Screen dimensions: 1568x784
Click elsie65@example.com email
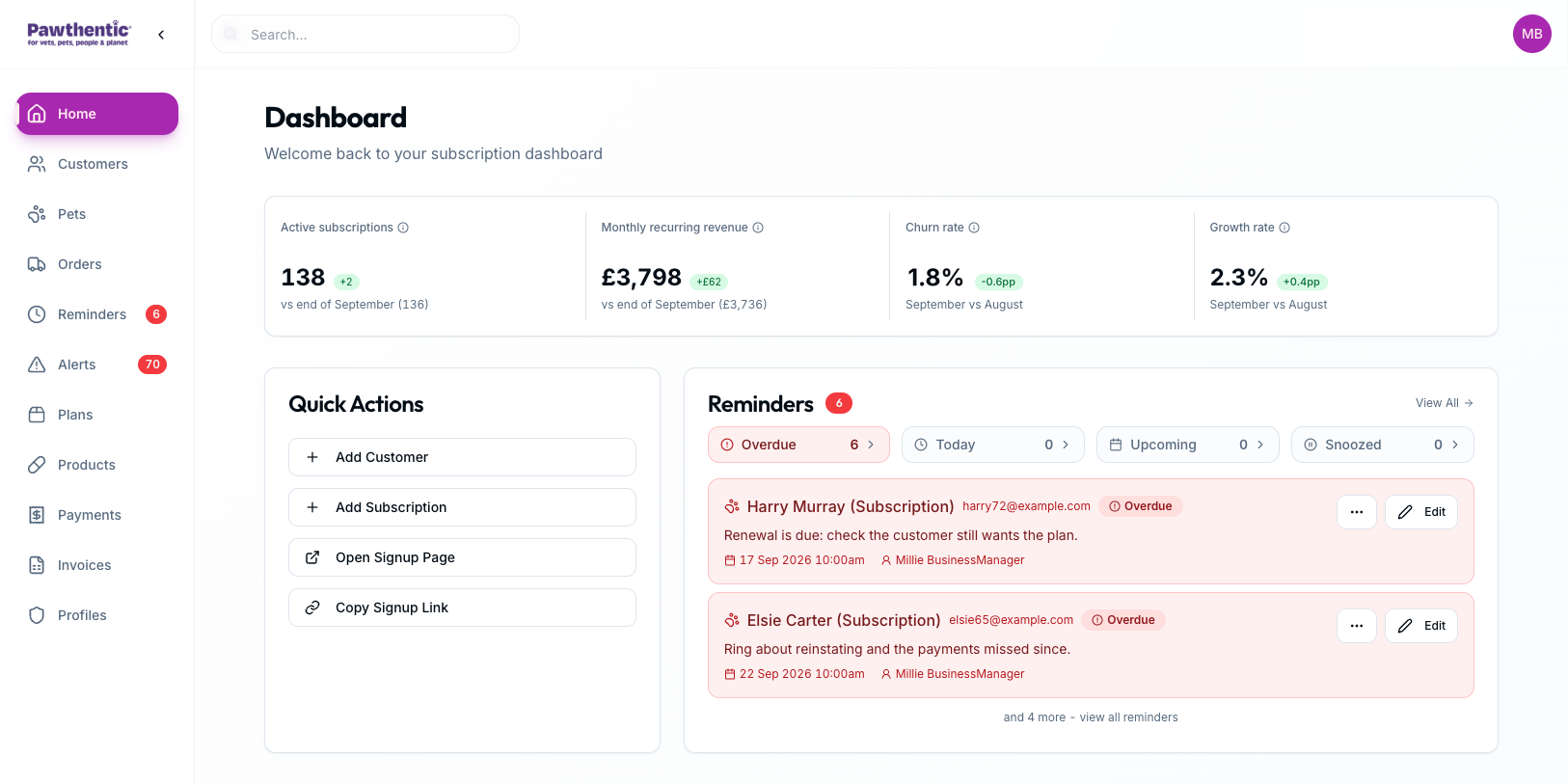(1011, 620)
